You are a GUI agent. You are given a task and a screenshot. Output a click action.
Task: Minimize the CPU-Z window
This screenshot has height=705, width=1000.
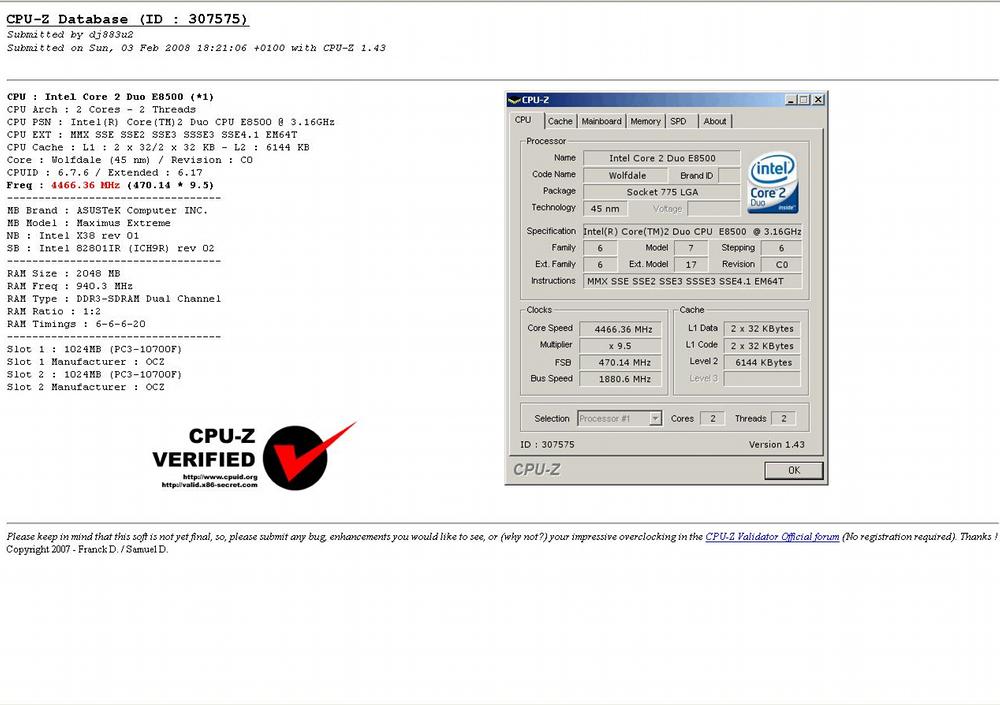[x=791, y=100]
